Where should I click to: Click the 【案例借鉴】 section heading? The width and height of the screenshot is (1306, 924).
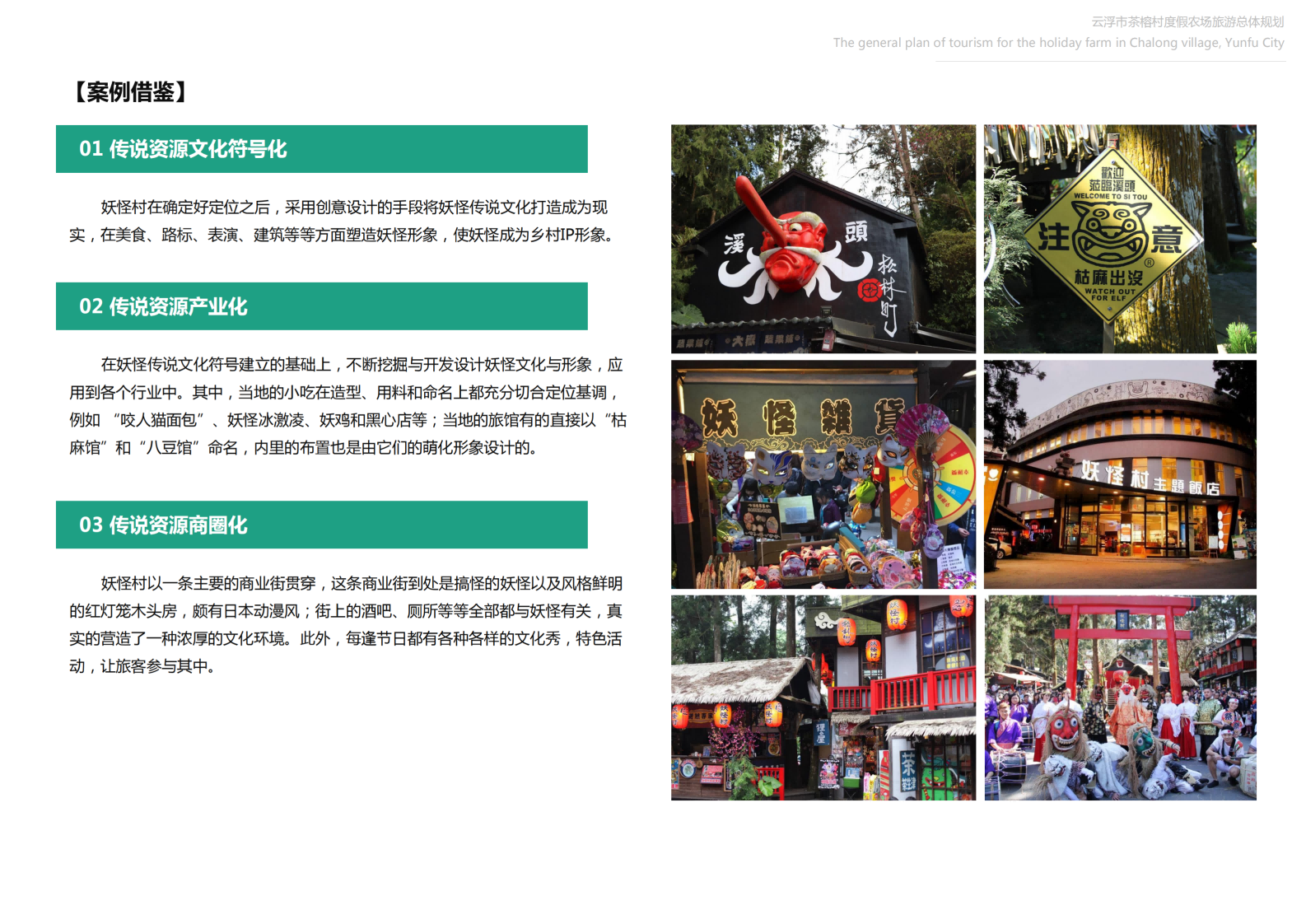pyautogui.click(x=131, y=91)
